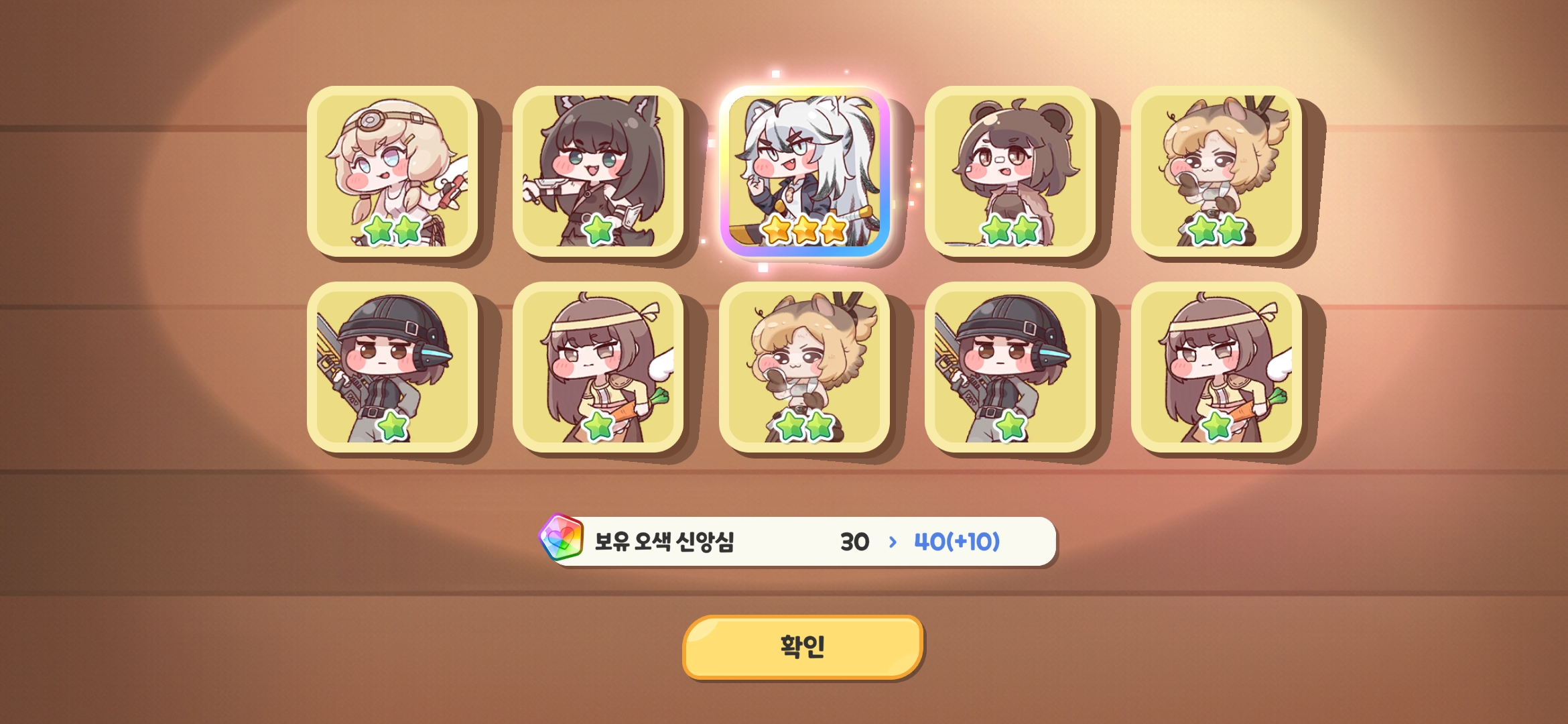This screenshot has height=724, width=1568.
Task: Select the blonde goggles girl card
Action: [x=392, y=171]
